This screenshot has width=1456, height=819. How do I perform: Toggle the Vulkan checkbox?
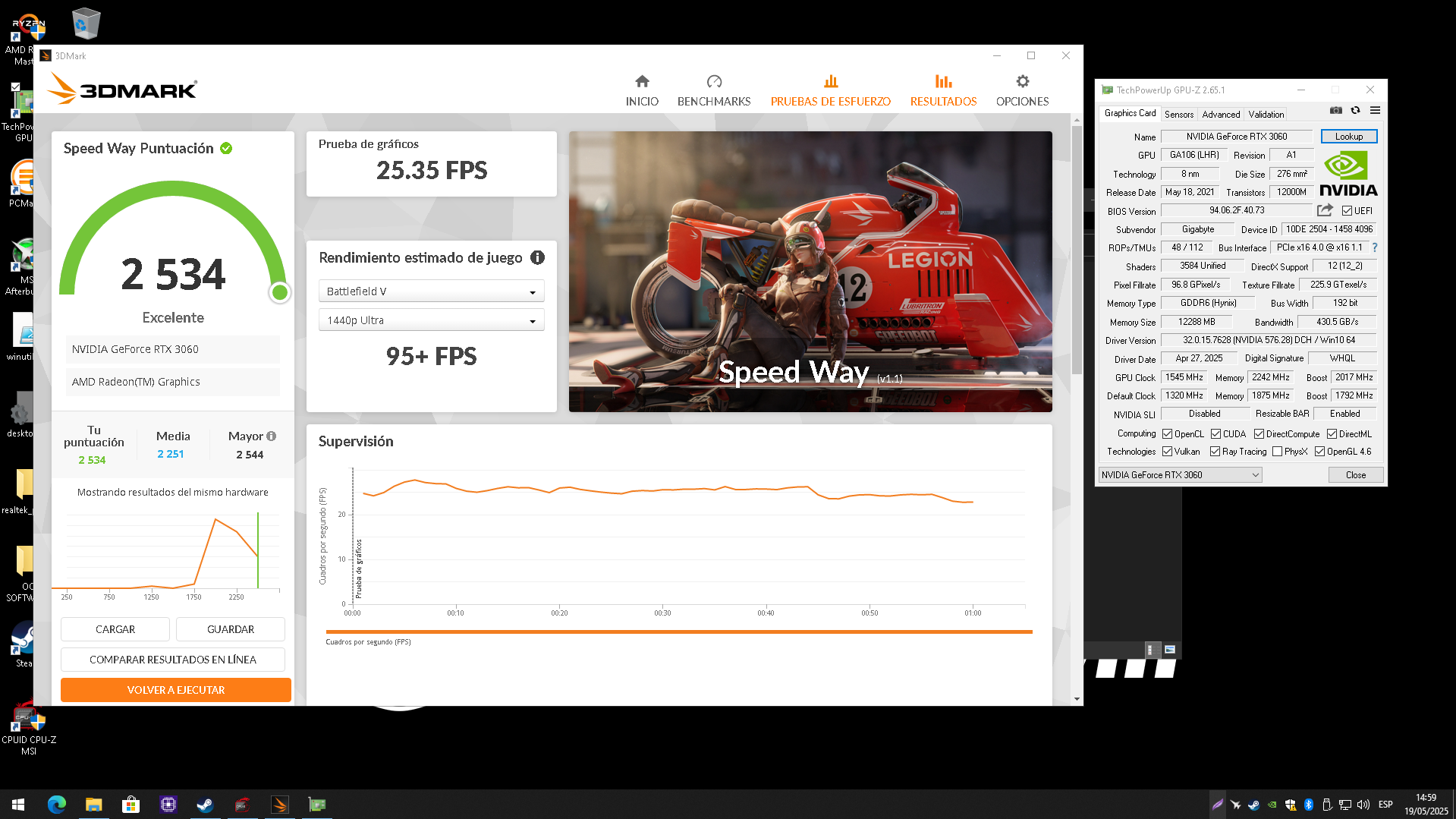coord(1167,452)
